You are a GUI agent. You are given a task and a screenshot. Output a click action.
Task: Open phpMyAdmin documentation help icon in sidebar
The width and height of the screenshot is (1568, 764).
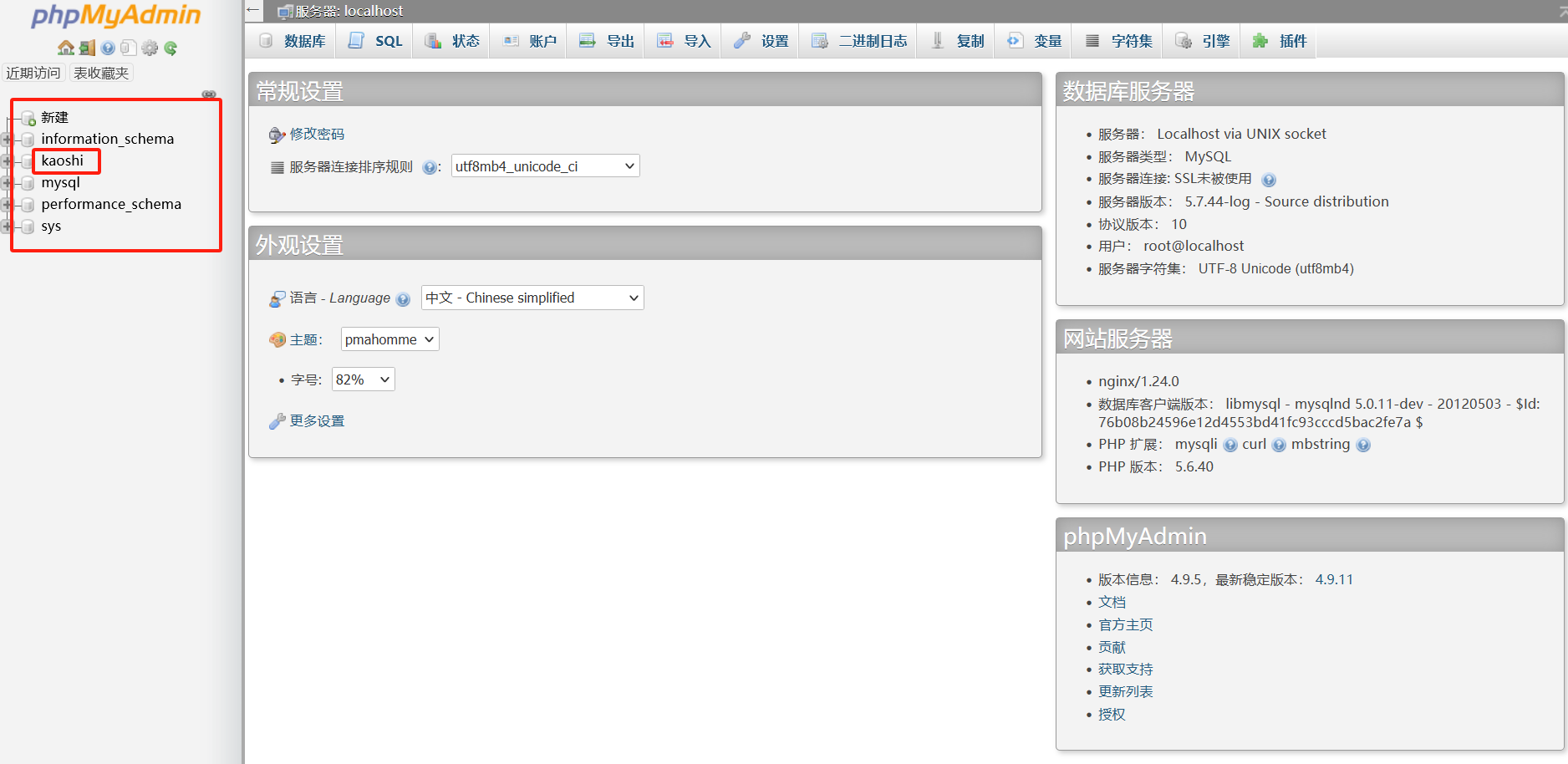(x=108, y=48)
